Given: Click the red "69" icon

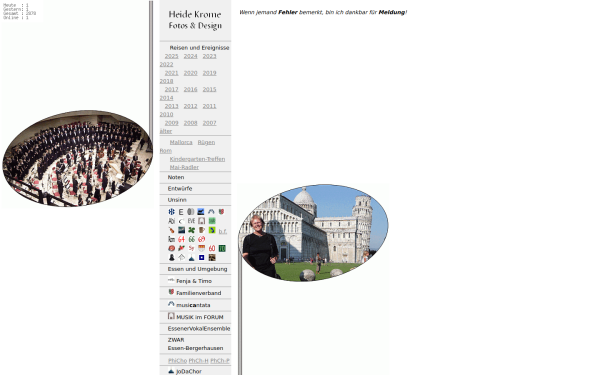Looking at the screenshot, I should pos(202,239).
